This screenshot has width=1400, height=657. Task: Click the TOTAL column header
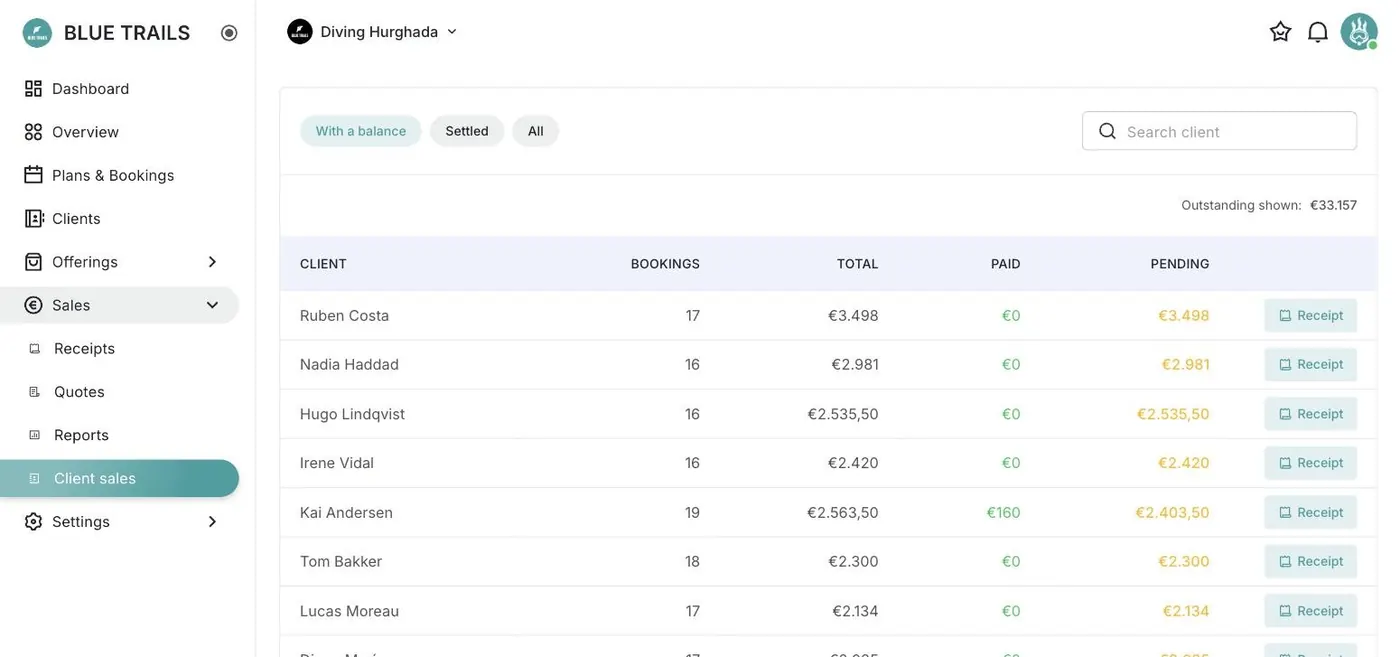tap(858, 264)
